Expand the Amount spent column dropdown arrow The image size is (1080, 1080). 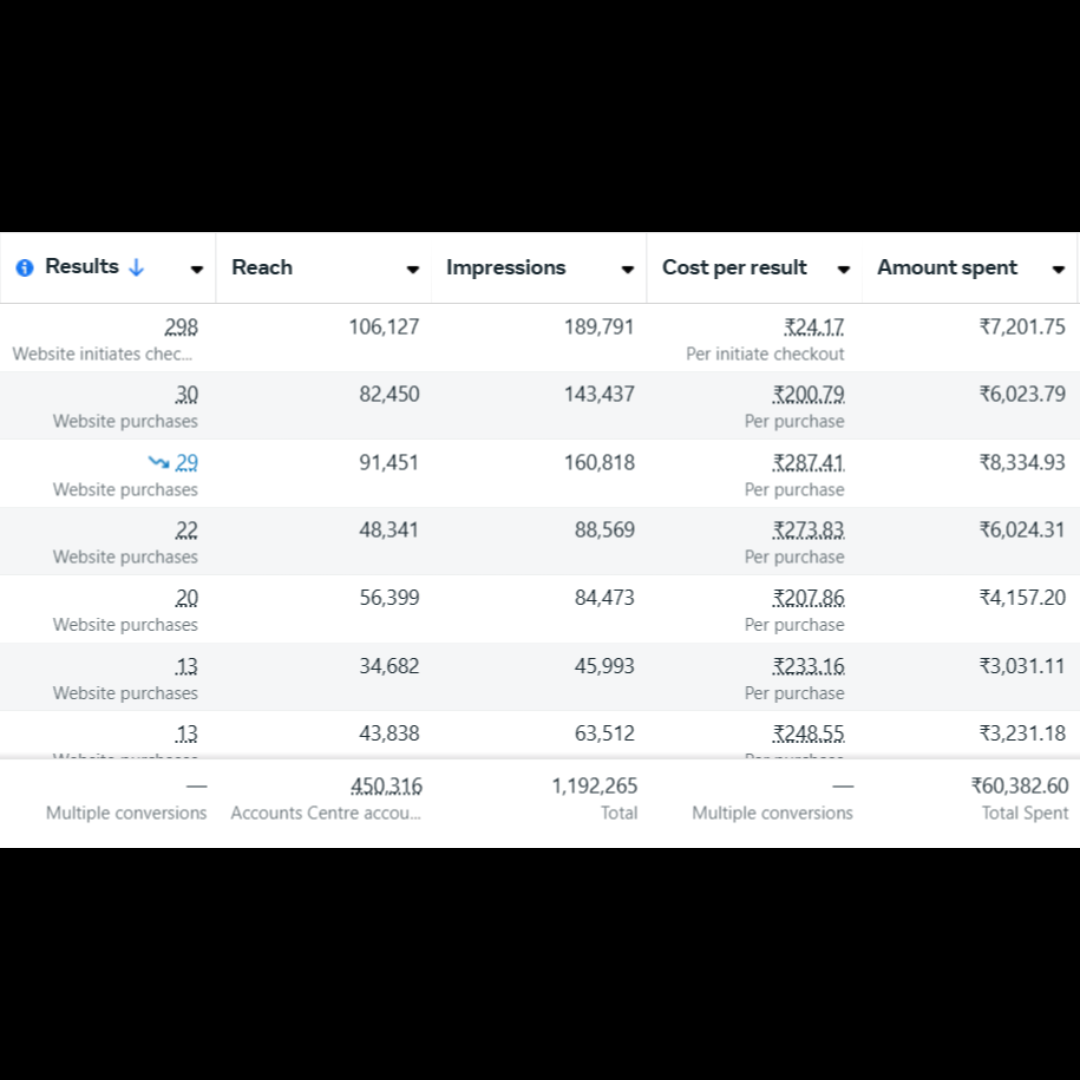pos(1058,269)
